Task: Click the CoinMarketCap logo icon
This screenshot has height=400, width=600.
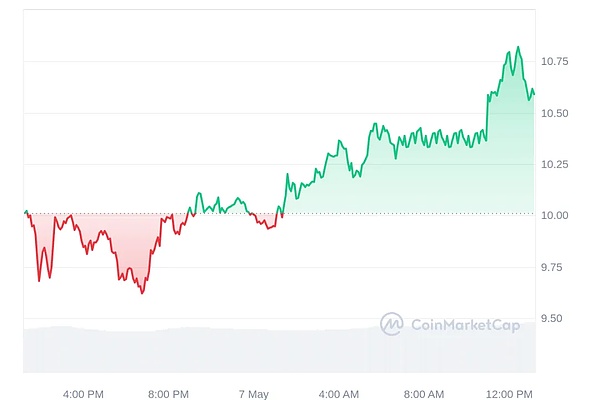Action: [391, 323]
